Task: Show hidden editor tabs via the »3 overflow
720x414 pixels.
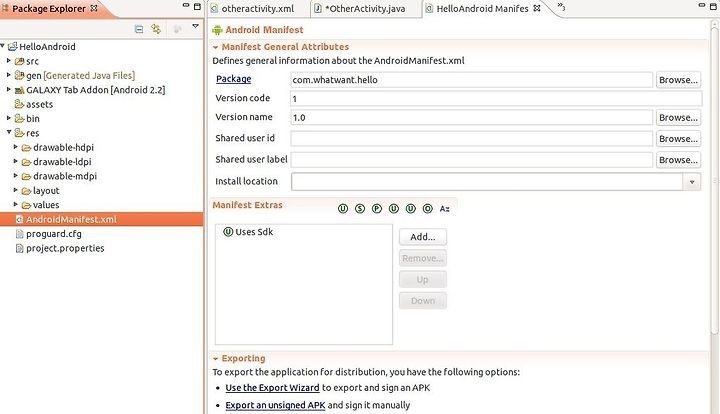Action: pos(561,6)
